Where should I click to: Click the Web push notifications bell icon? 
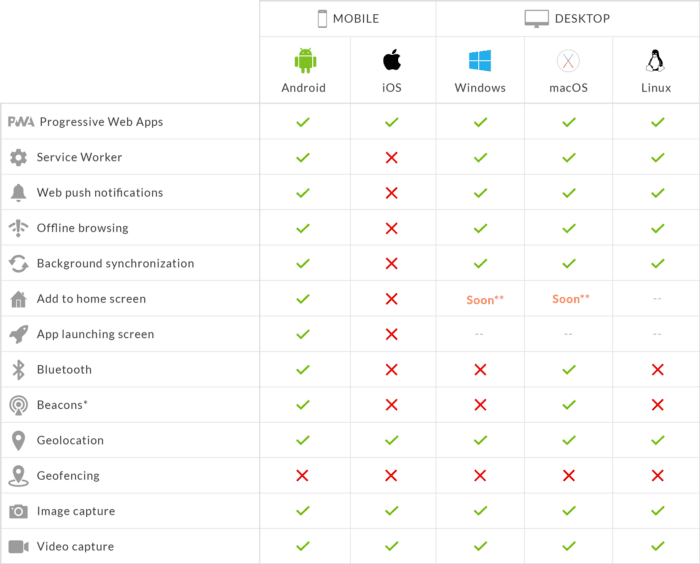tap(18, 193)
